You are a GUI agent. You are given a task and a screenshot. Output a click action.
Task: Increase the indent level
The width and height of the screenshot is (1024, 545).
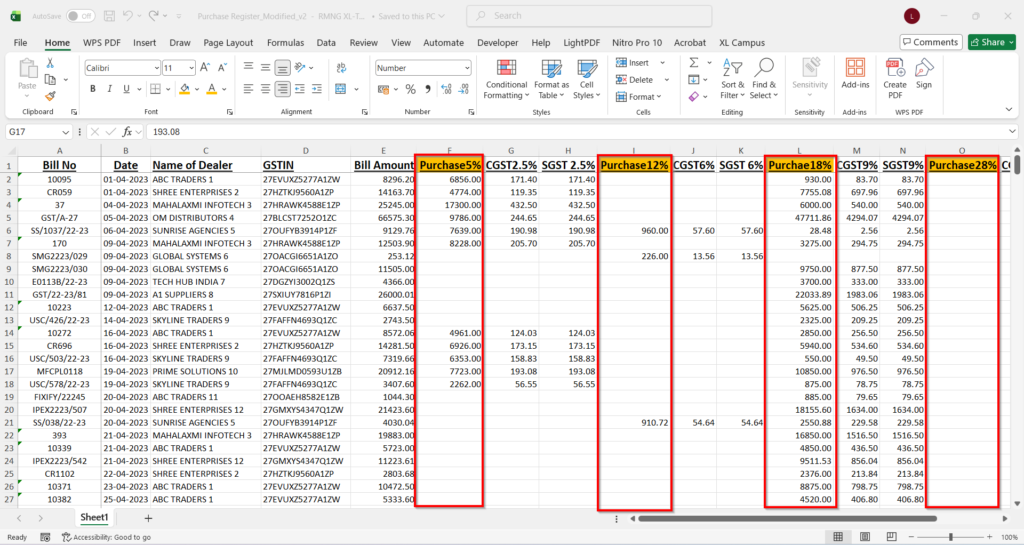coord(317,89)
